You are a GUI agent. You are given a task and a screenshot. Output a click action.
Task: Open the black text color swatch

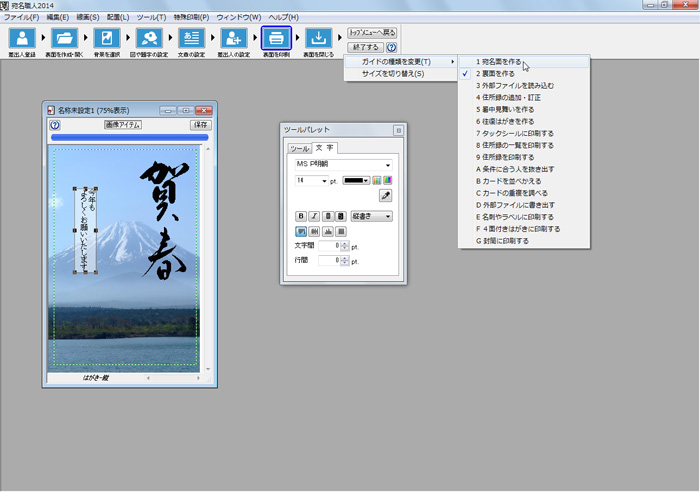(x=355, y=181)
